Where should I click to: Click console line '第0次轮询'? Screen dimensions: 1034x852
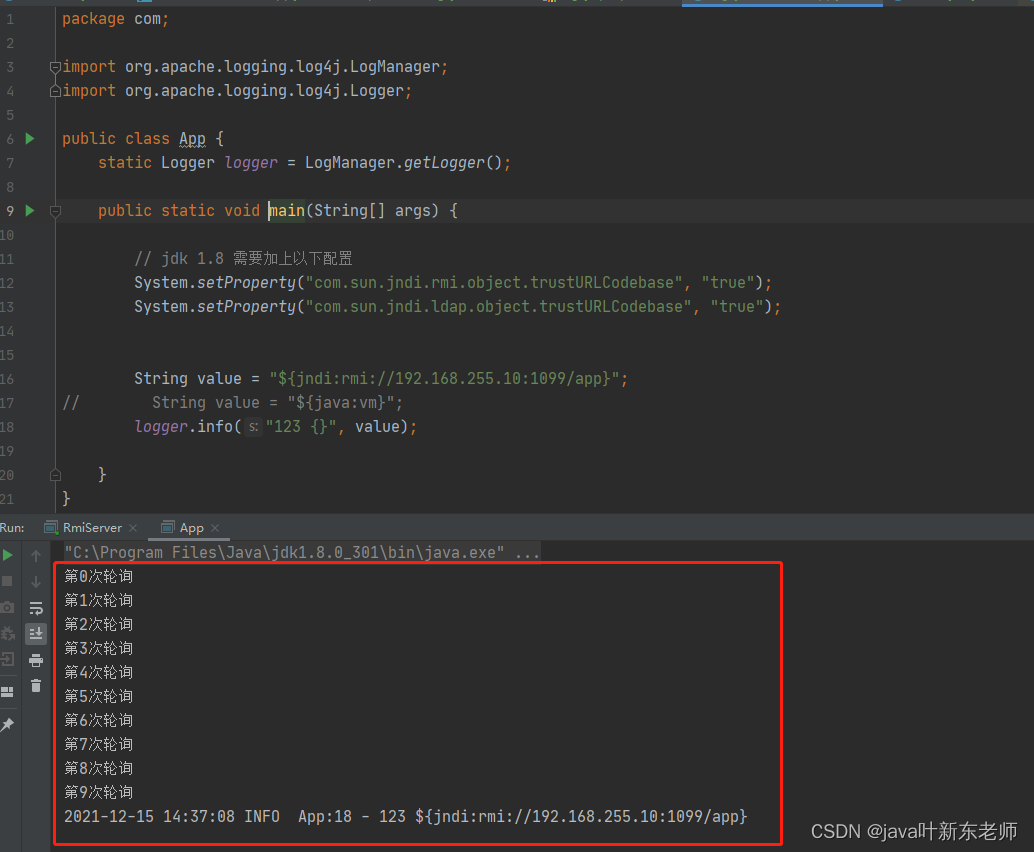(98, 577)
